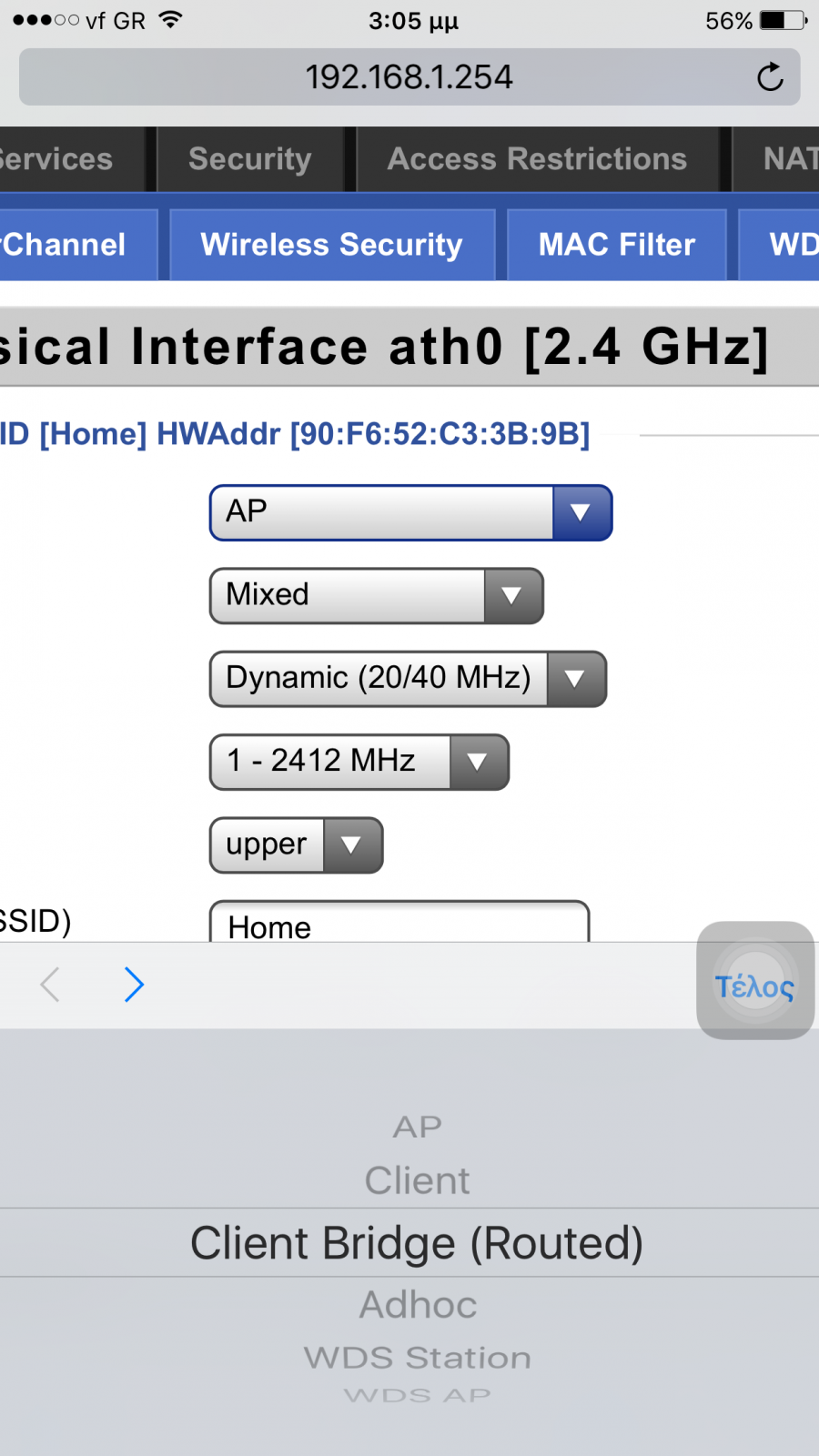The height and width of the screenshot is (1456, 819).
Task: Tap the battery icon in status bar
Action: pos(784,20)
